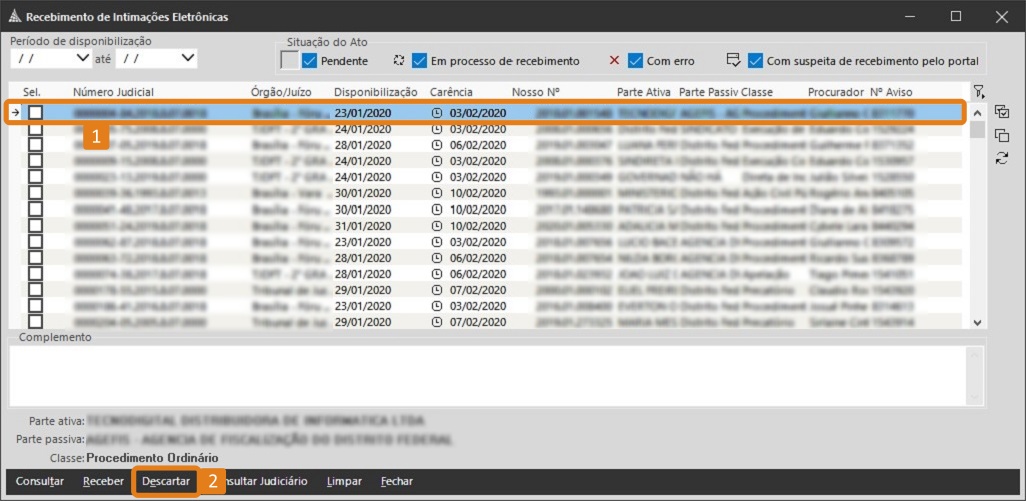
Task: Sort by the Disponibilização column header
Action: click(376, 92)
